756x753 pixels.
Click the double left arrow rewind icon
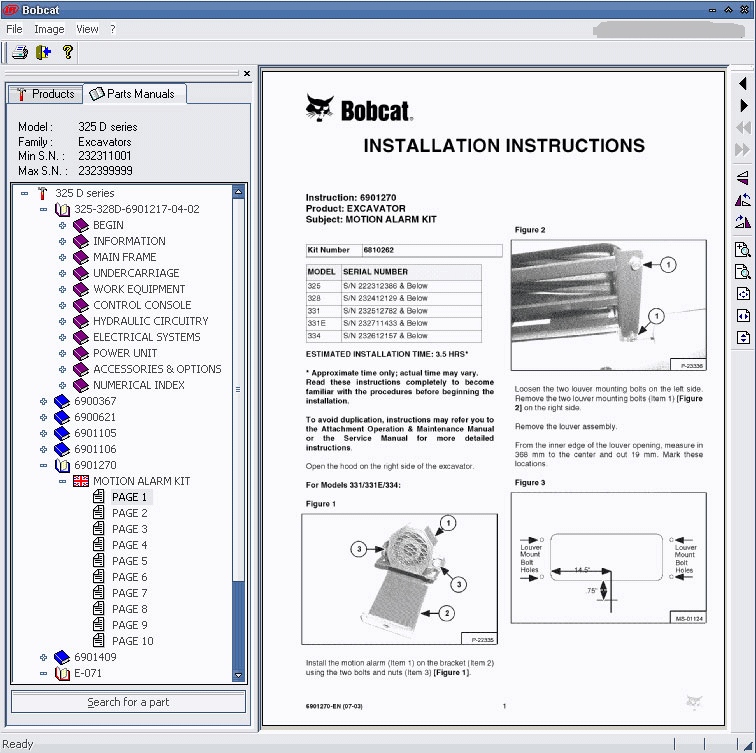click(x=743, y=127)
